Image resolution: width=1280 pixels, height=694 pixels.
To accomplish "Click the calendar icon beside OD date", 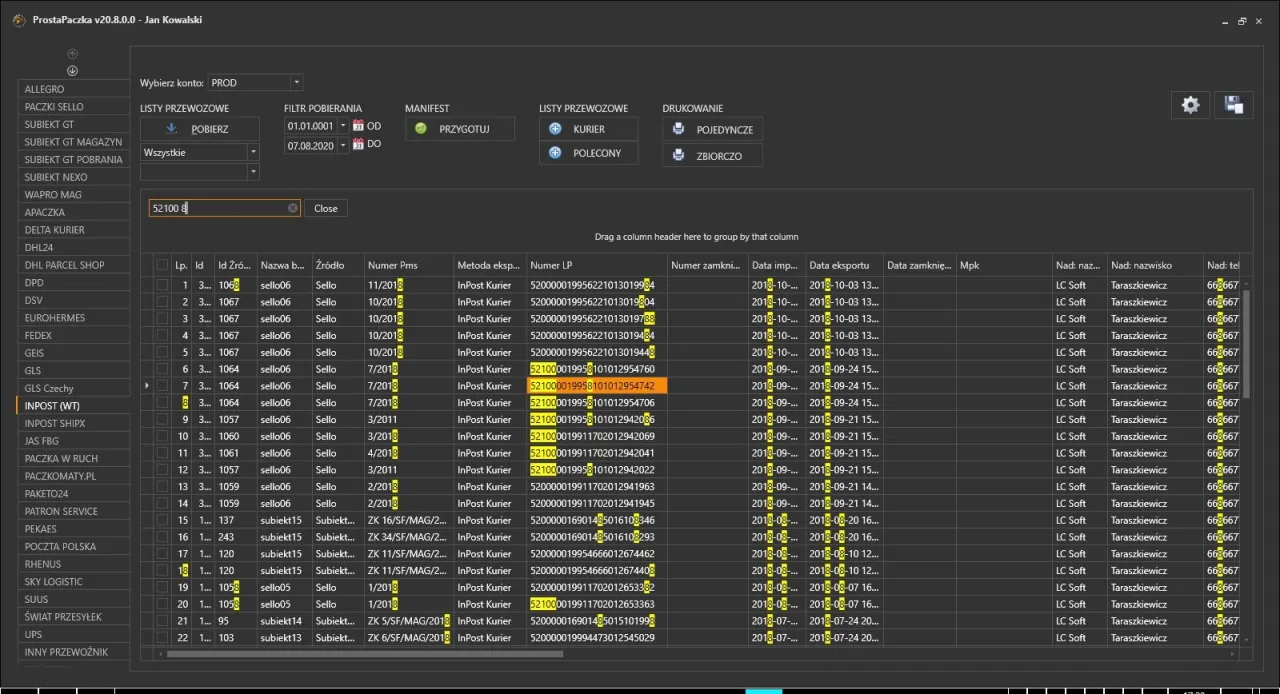I will coord(358,126).
